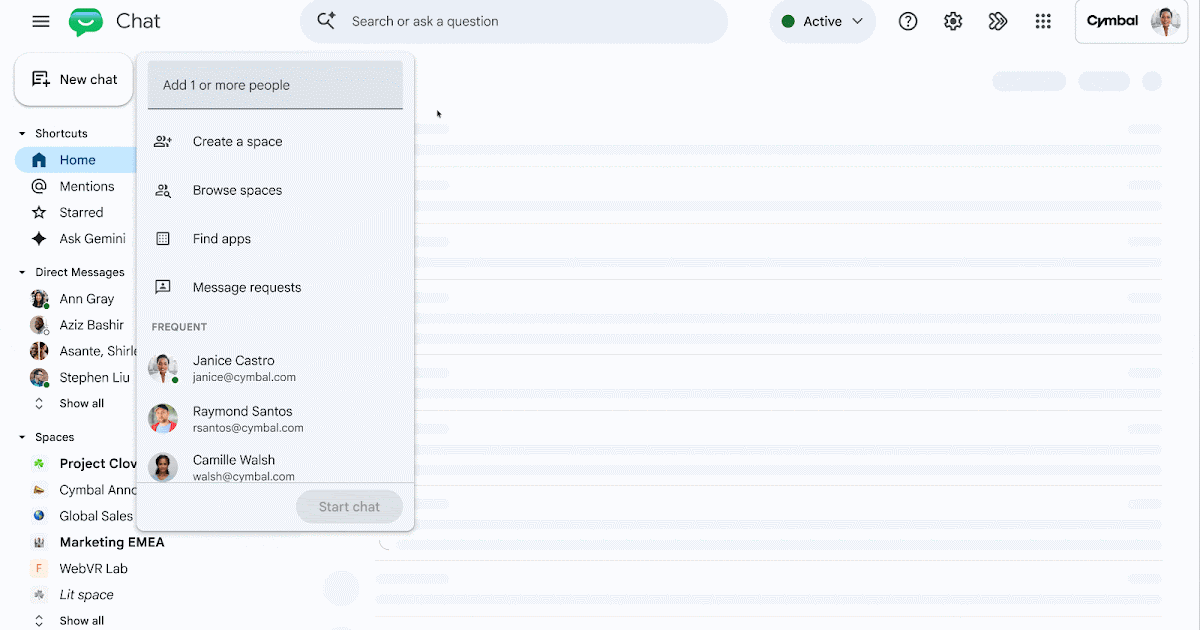The height and width of the screenshot is (630, 1200).
Task: Select rsantos@cymbal.com email text
Action: 248,428
